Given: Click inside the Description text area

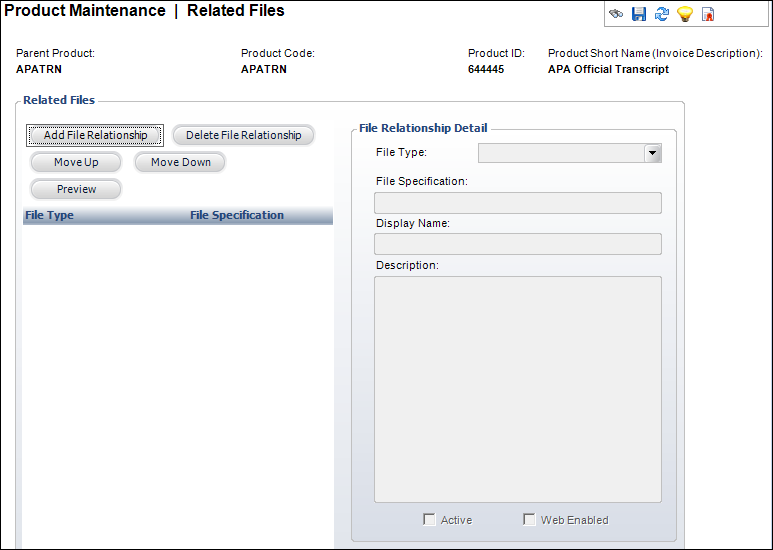Looking at the screenshot, I should click(x=518, y=389).
